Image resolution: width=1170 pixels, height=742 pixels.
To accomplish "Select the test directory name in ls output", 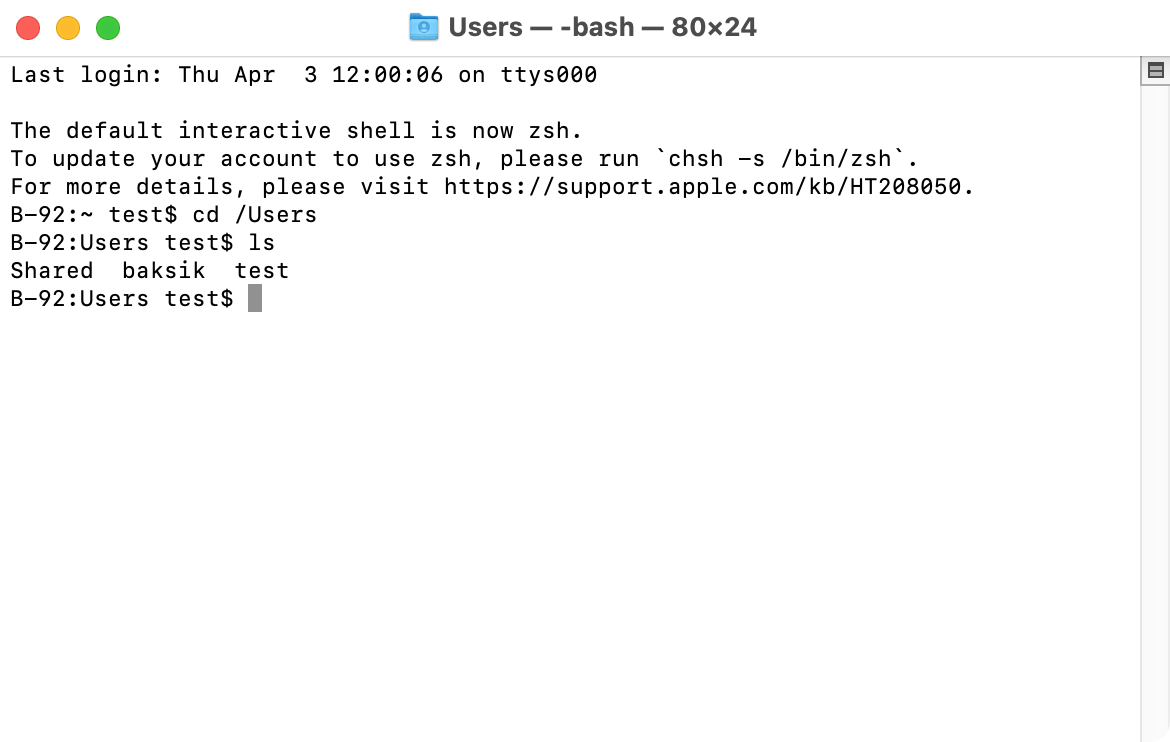I will point(262,270).
